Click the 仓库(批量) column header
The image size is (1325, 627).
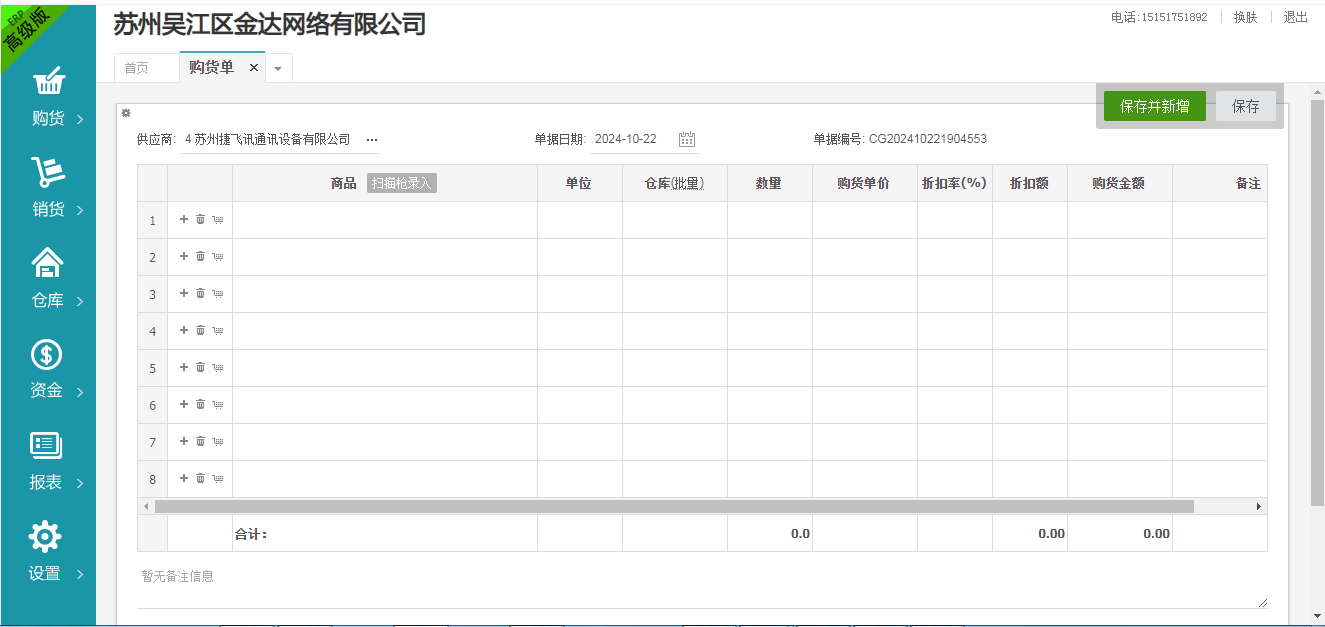(x=674, y=184)
